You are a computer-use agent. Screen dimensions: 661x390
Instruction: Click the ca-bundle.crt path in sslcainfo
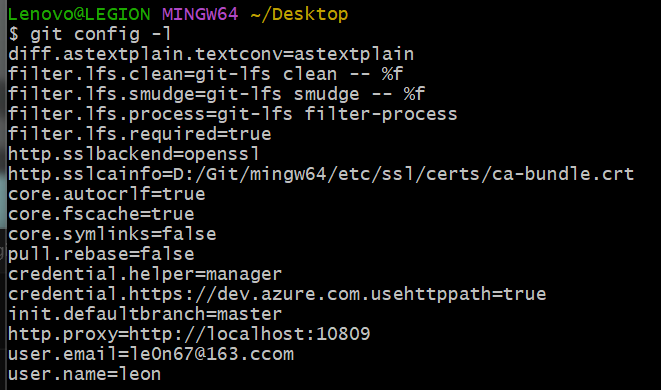563,174
